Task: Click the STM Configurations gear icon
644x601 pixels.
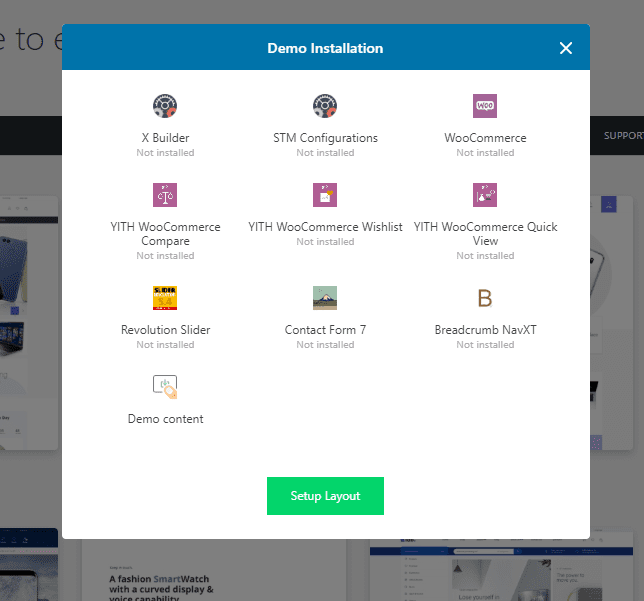Action: coord(325,106)
